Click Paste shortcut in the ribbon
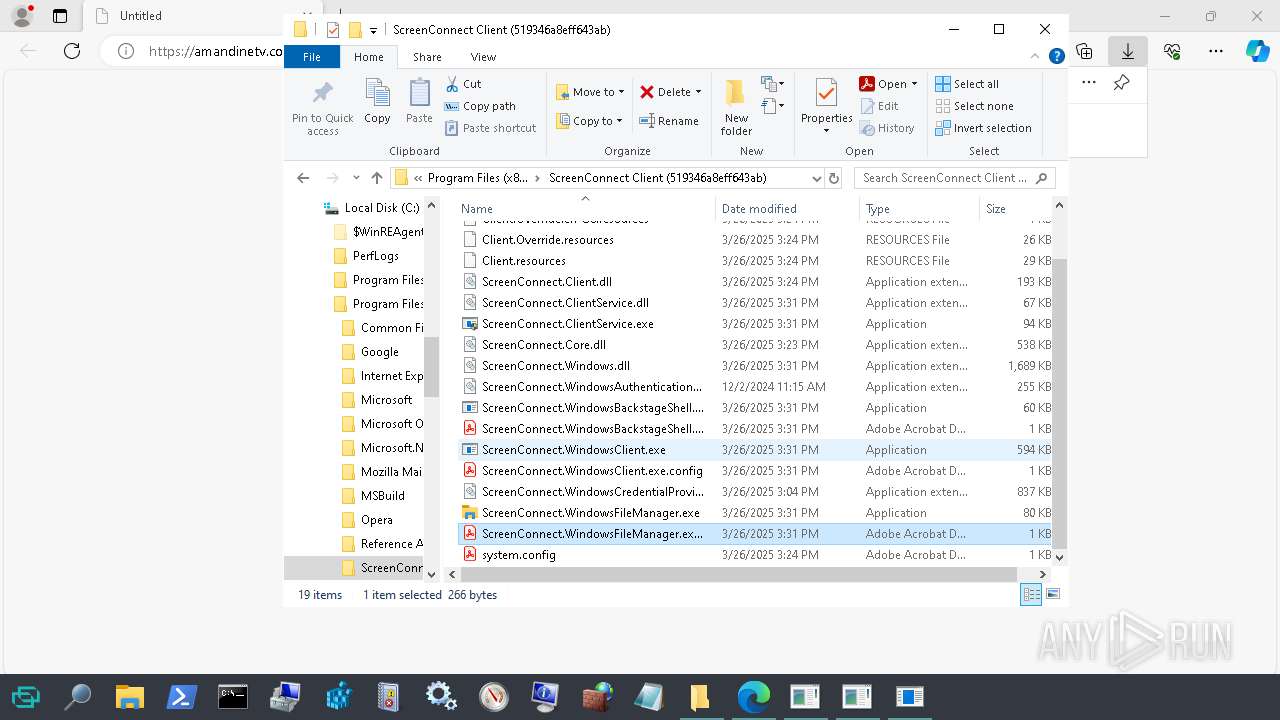Screen dimensions: 1280x720 [490, 128]
